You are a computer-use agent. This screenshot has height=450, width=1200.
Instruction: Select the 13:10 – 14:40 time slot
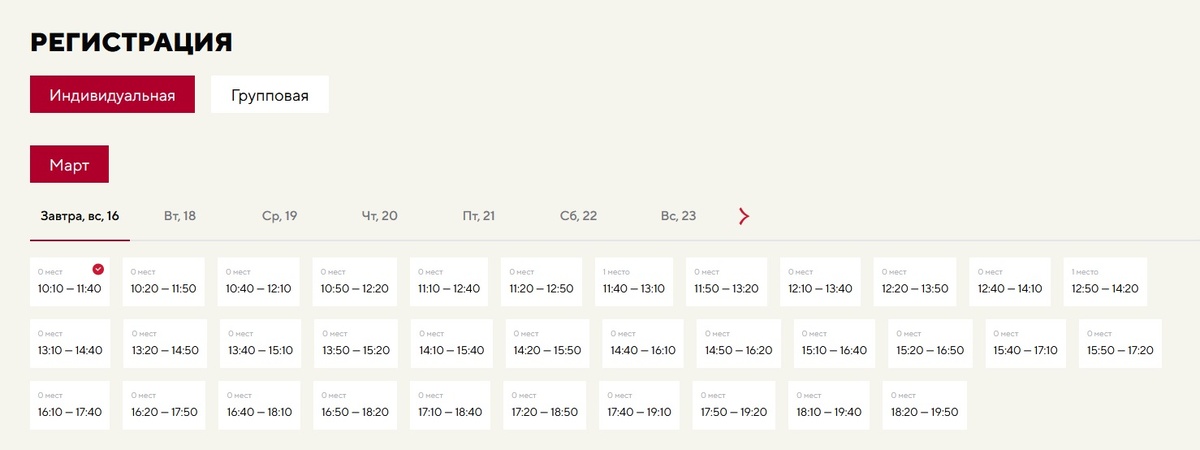pos(70,343)
